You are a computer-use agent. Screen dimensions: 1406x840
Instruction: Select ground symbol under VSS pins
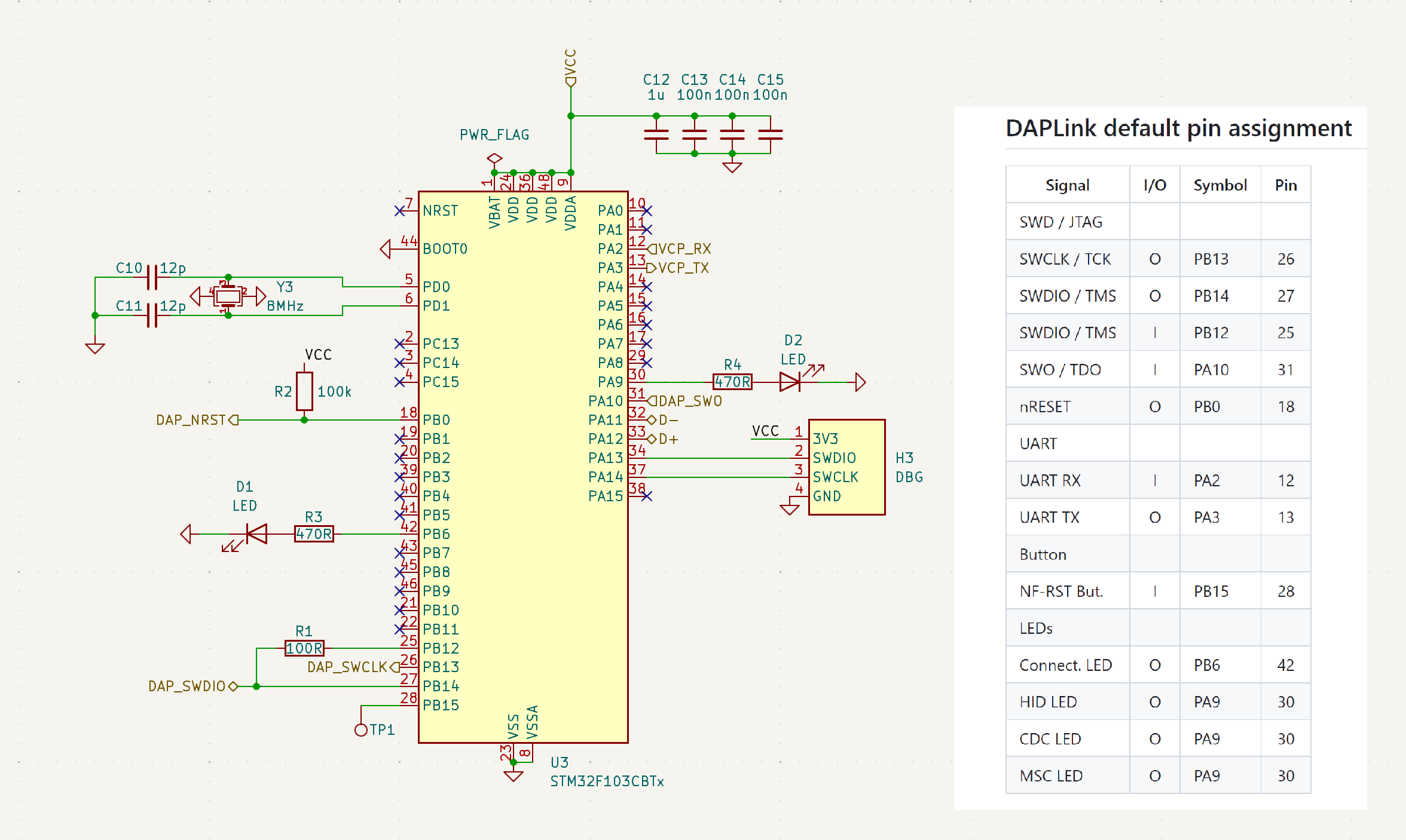[x=514, y=775]
